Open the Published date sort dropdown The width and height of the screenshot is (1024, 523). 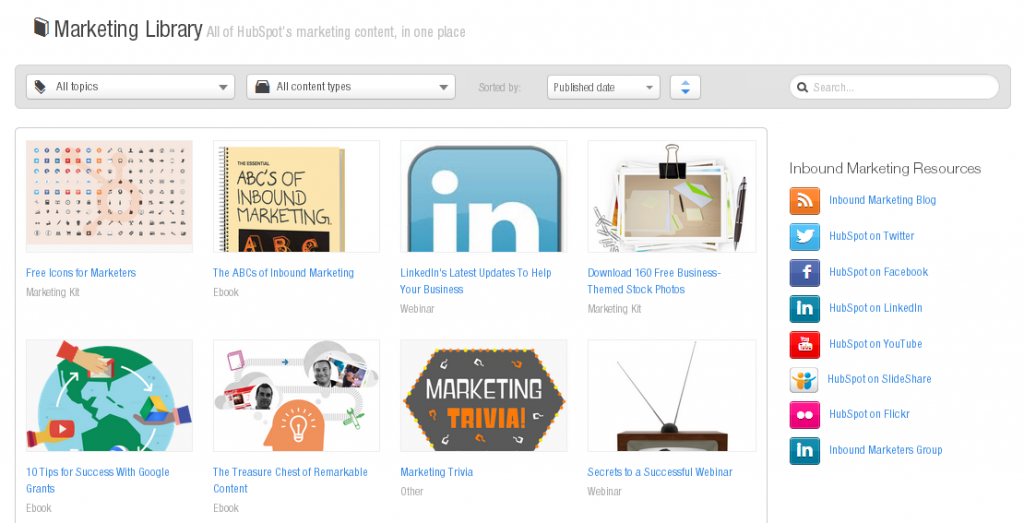pos(603,87)
